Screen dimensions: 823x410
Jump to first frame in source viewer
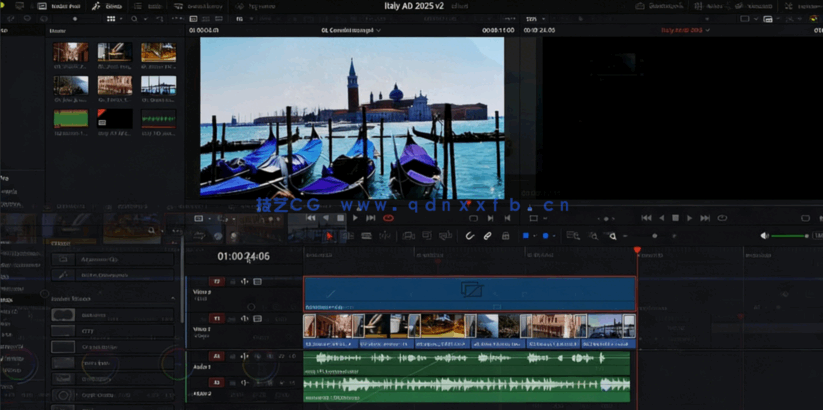point(311,218)
